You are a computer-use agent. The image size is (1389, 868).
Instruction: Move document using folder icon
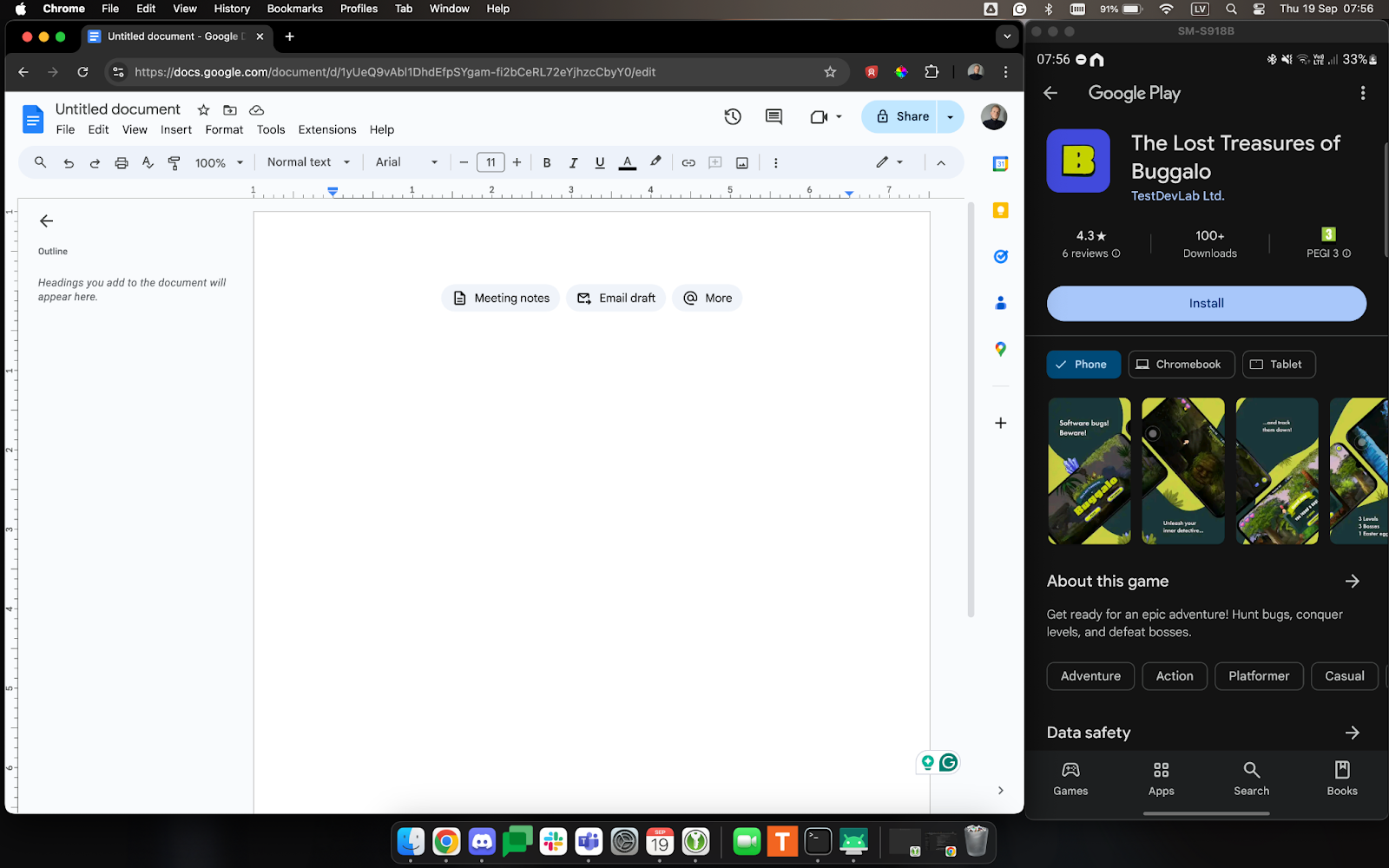(230, 110)
